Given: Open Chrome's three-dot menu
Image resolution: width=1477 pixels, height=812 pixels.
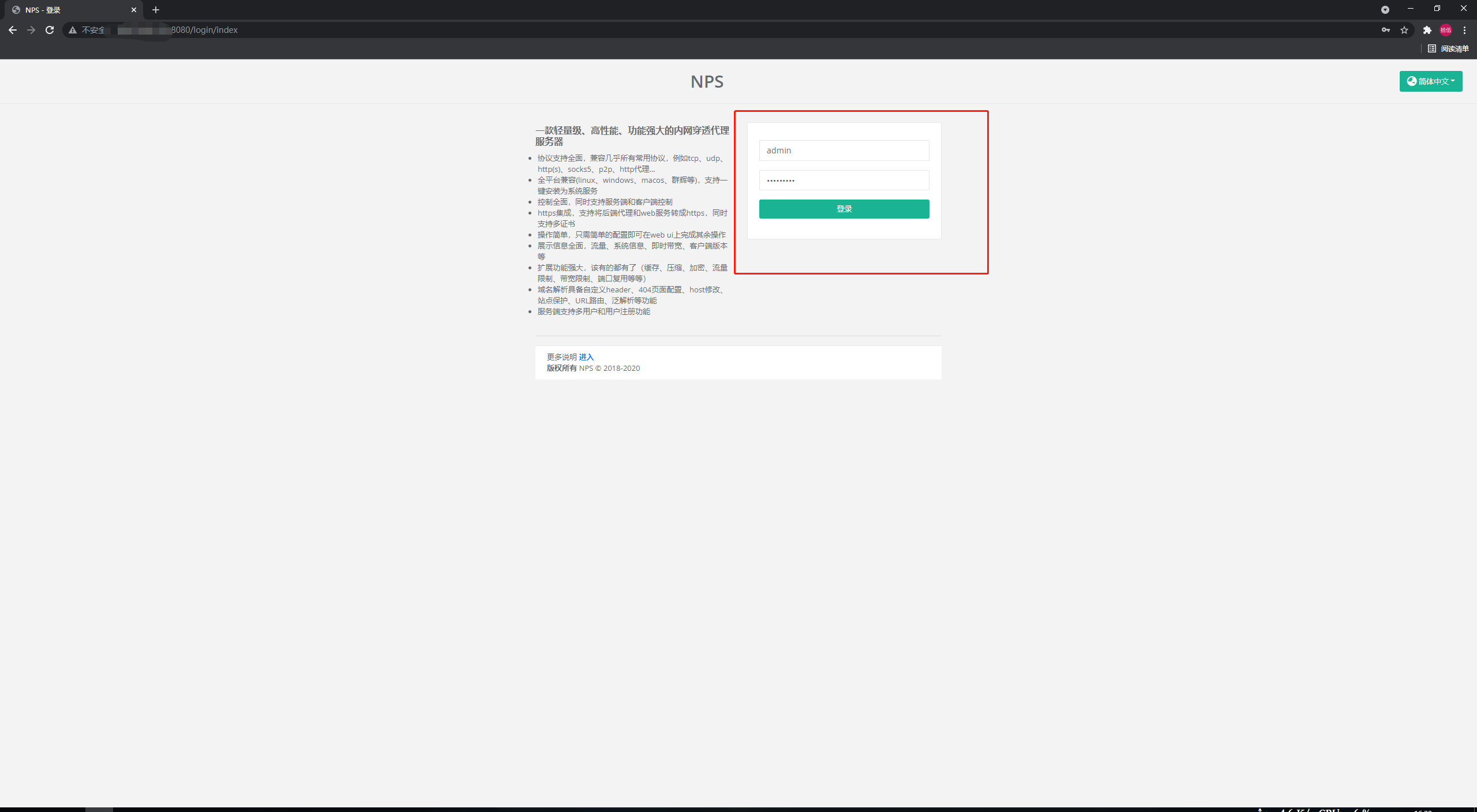Looking at the screenshot, I should (x=1464, y=30).
